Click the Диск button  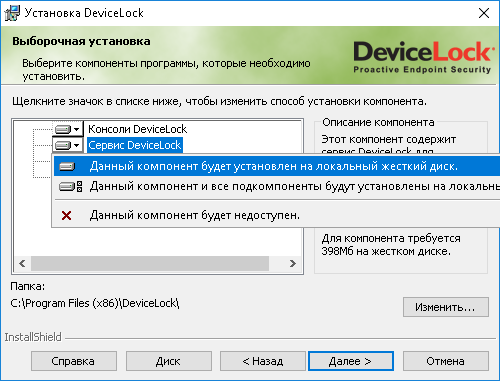click(x=169, y=361)
